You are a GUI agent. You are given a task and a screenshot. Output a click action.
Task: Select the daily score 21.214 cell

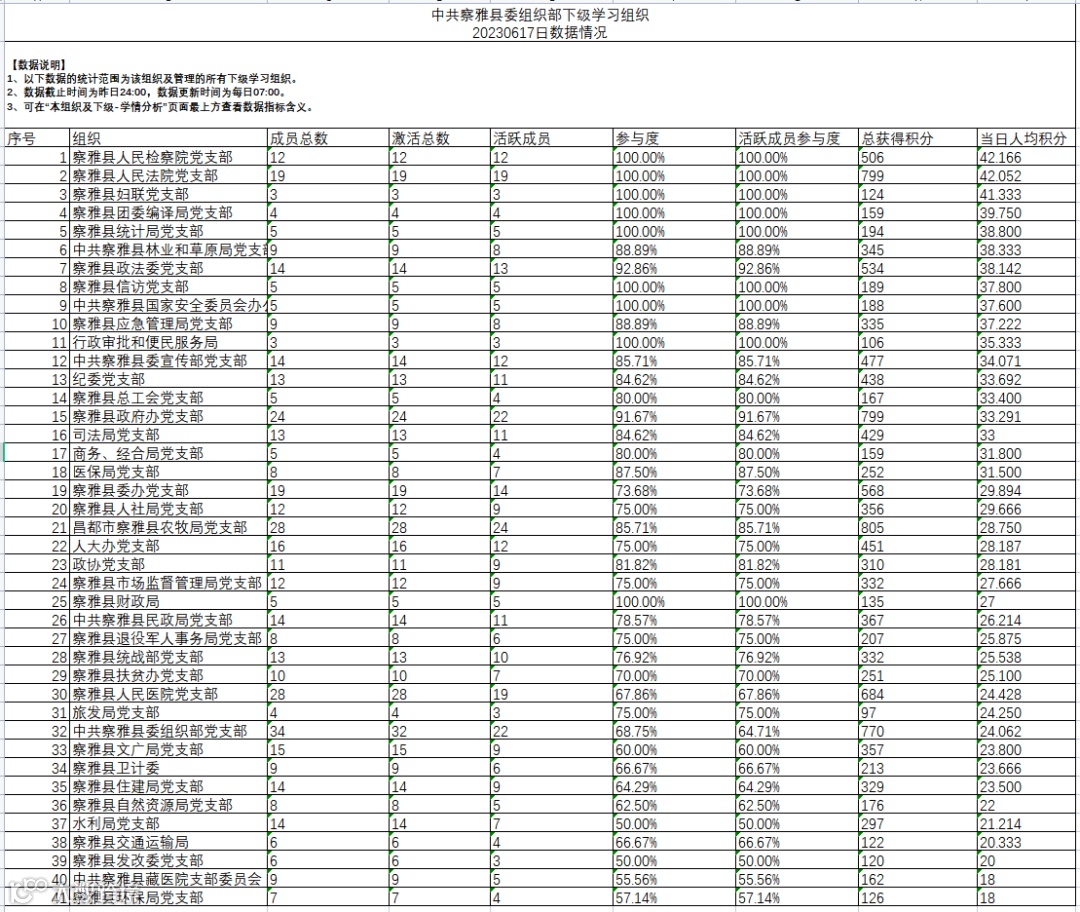(1026, 824)
